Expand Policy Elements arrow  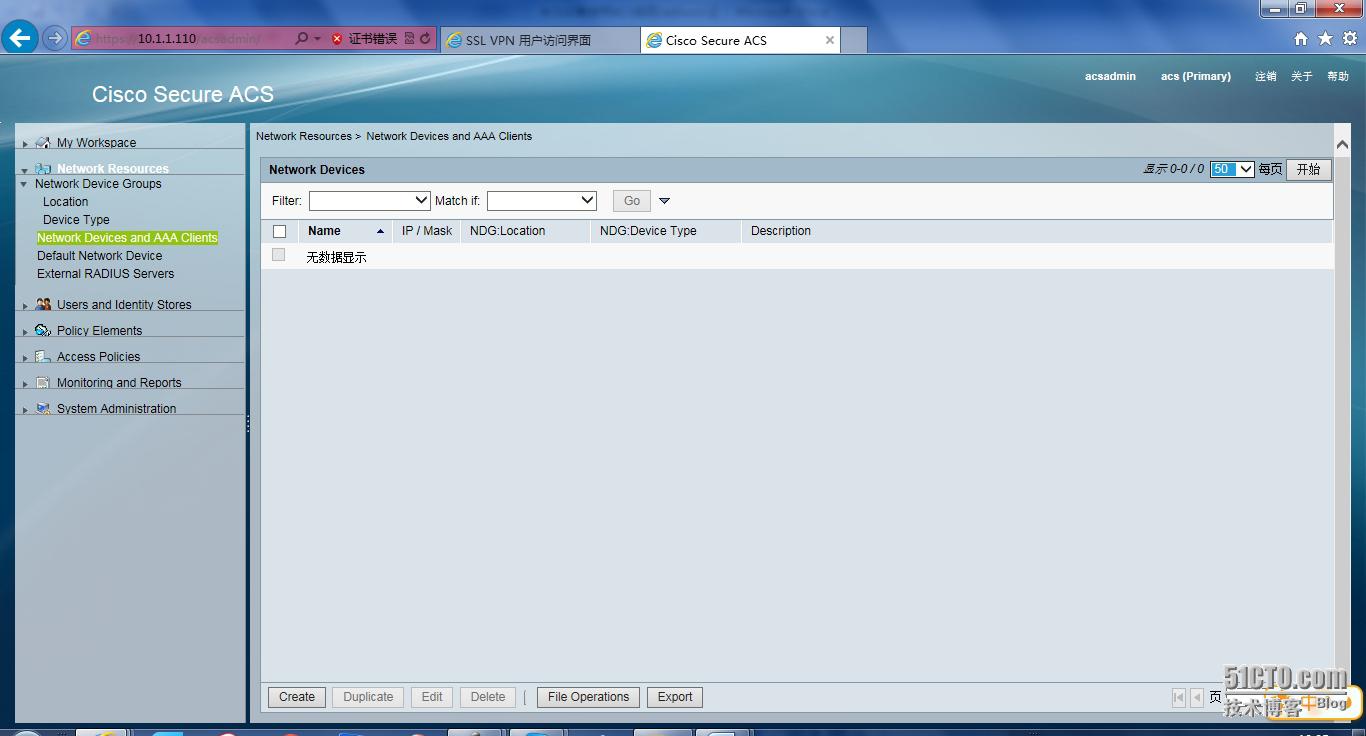25,332
